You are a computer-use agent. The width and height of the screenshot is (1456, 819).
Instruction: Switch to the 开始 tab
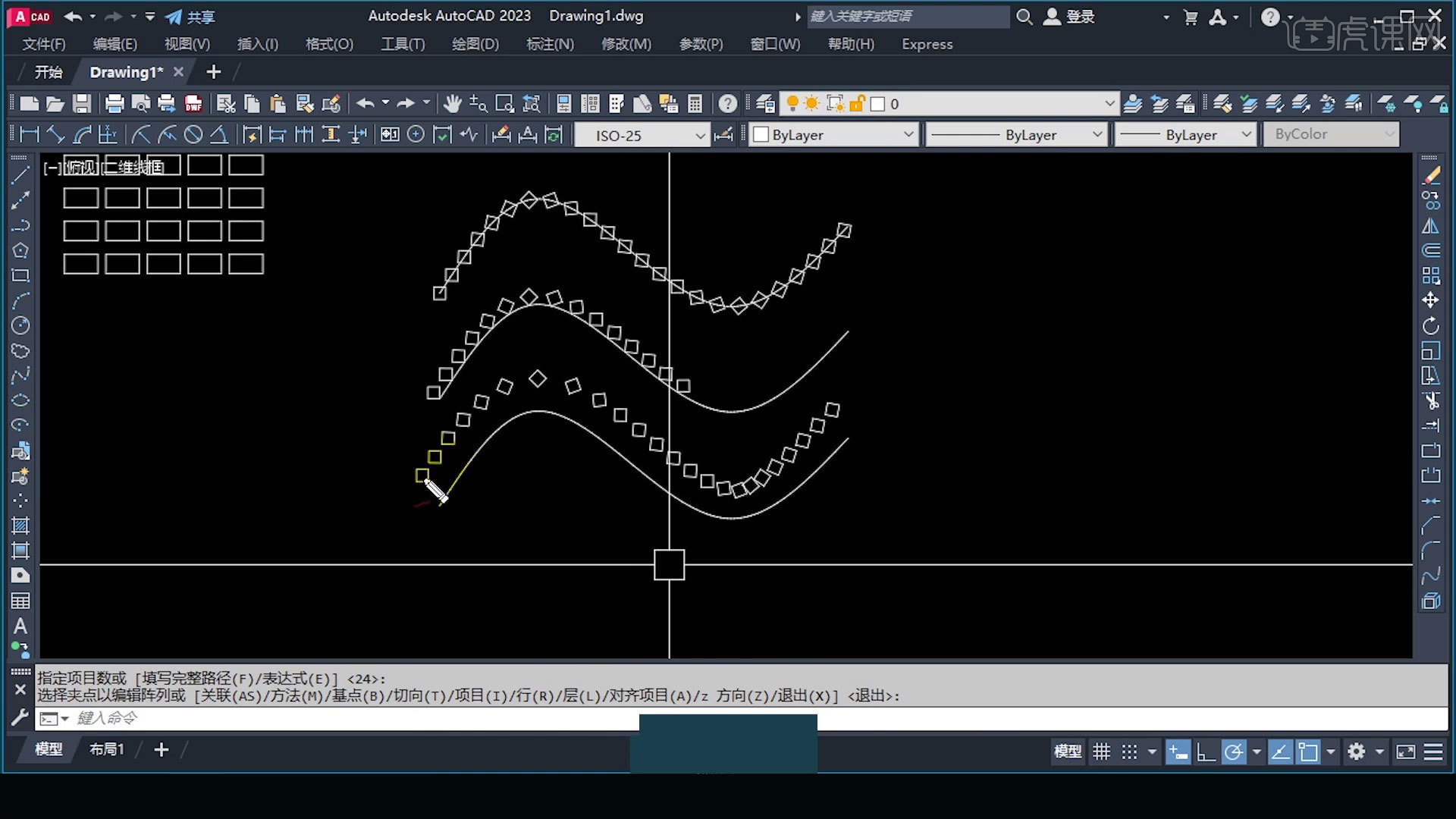click(49, 72)
